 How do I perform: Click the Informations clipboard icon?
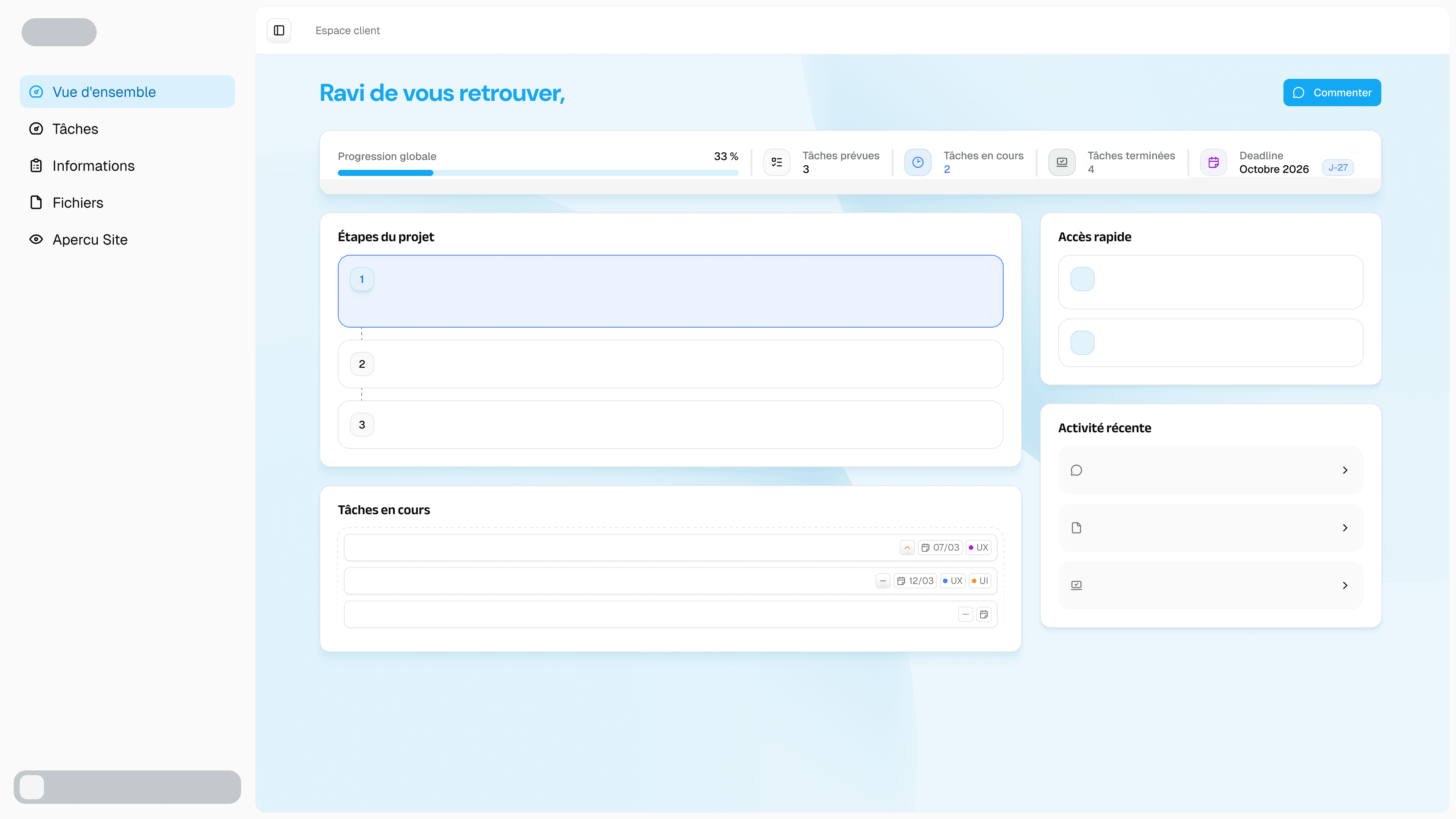click(x=36, y=166)
